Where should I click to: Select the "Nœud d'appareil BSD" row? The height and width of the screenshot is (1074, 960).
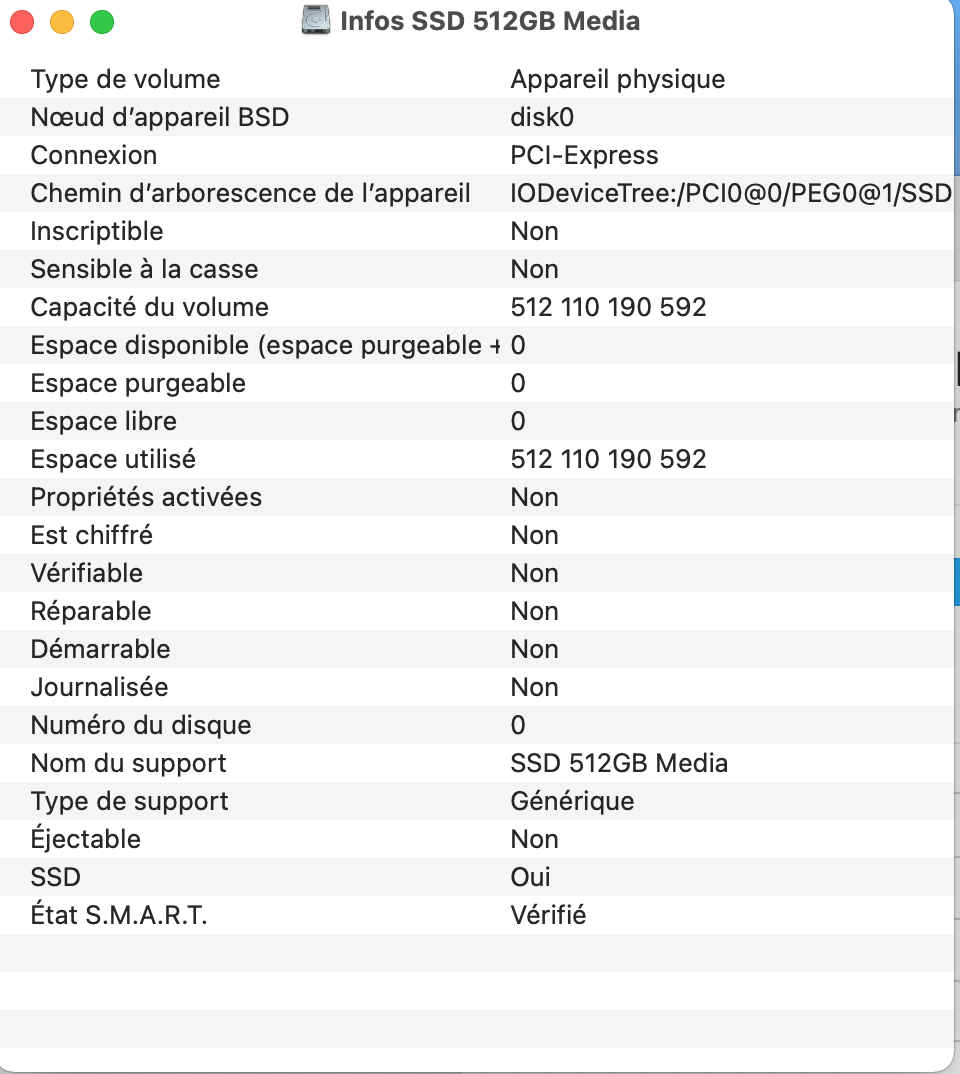tap(159, 117)
